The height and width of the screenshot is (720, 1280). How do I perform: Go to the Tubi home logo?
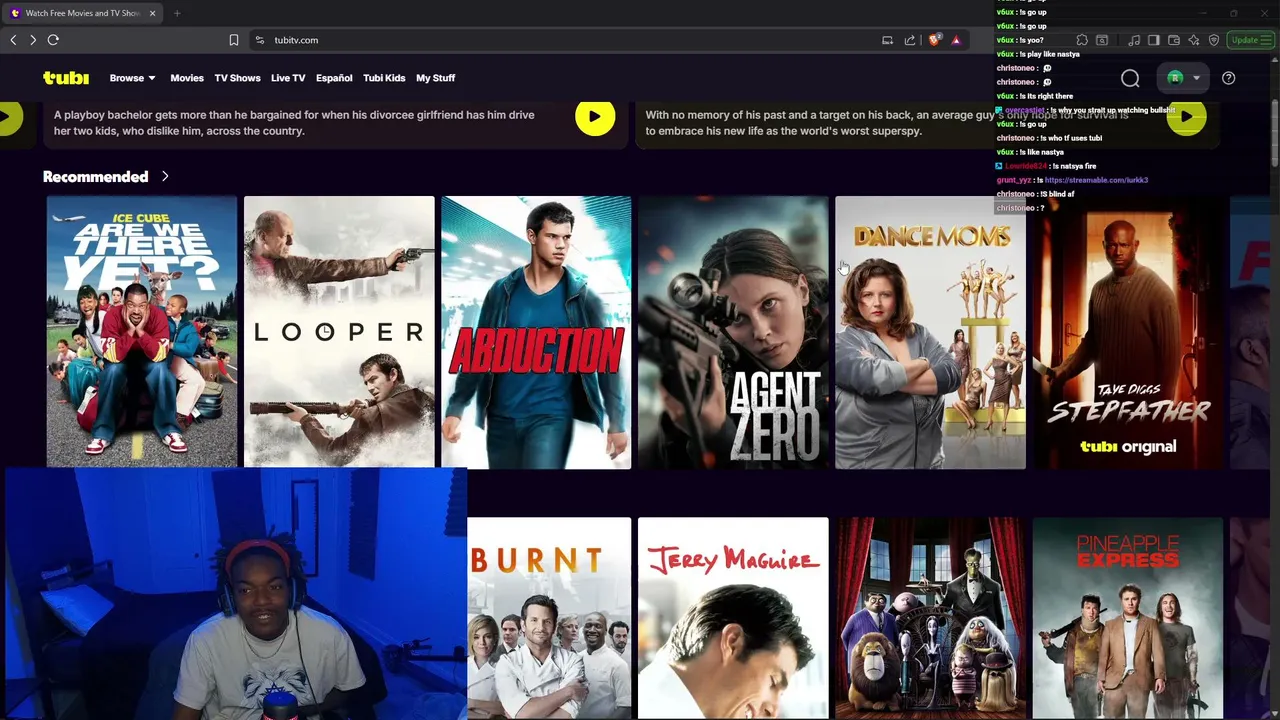point(66,78)
